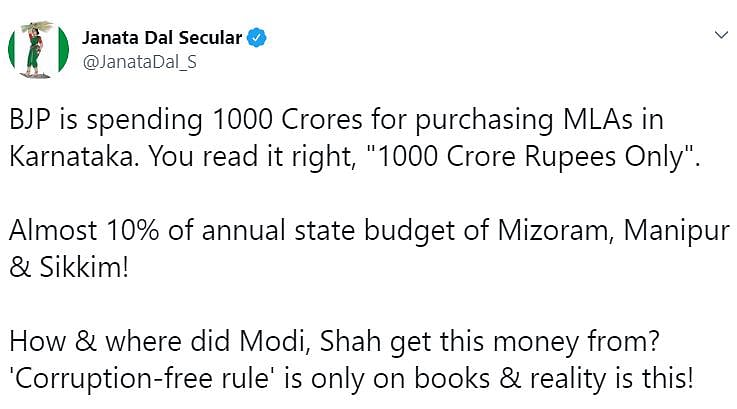
Task: Click "MLAs" in the first line
Action: (x=598, y=121)
